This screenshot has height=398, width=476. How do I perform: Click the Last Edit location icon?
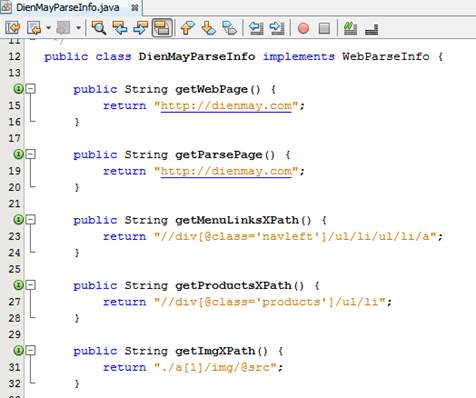coord(13,28)
